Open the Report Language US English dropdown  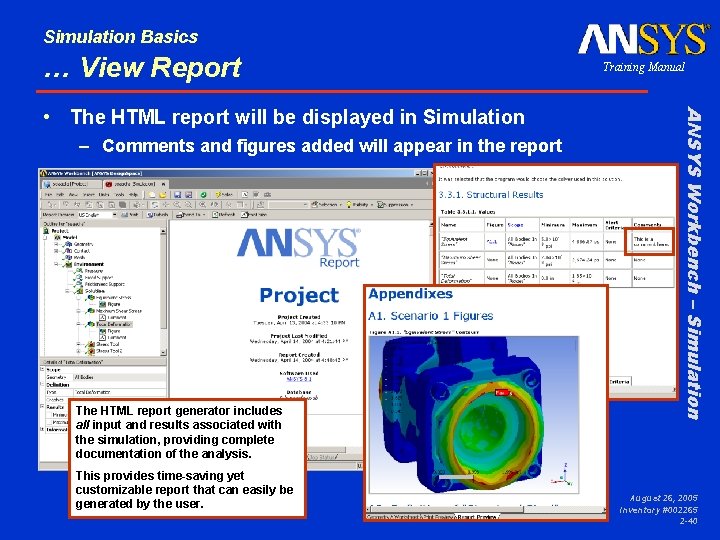(96, 214)
